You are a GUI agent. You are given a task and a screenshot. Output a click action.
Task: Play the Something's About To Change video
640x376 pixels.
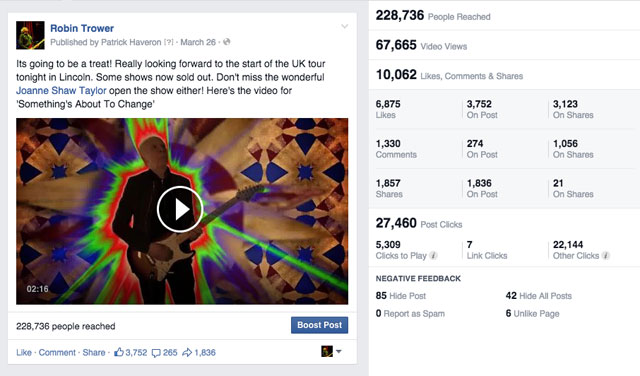click(180, 209)
